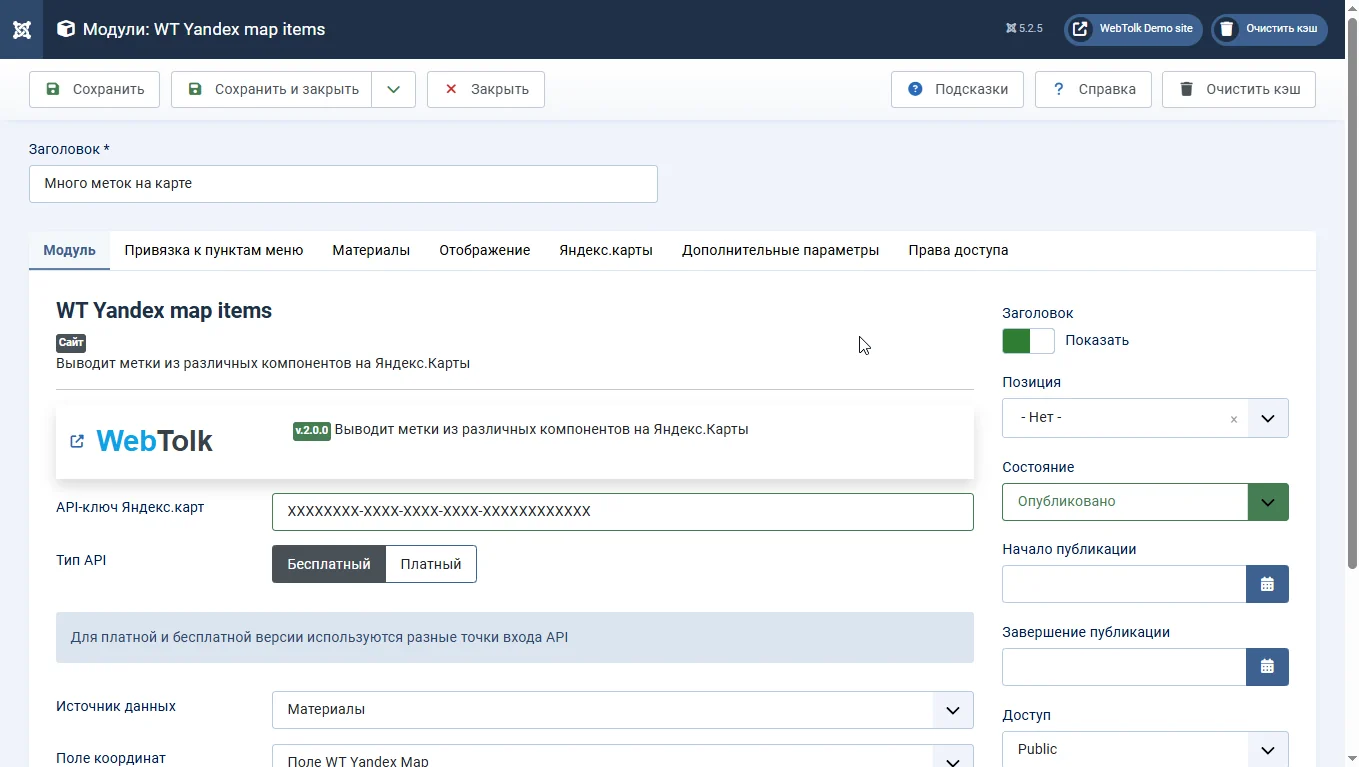Image resolution: width=1359 pixels, height=767 pixels.
Task: Select Бесплатный API type
Action: point(329,564)
